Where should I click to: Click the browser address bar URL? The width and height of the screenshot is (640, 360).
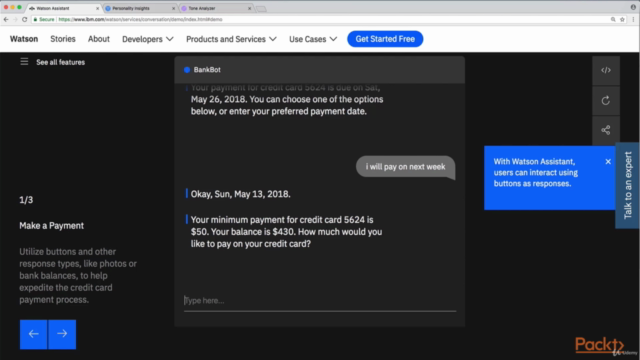pyautogui.click(x=140, y=19)
